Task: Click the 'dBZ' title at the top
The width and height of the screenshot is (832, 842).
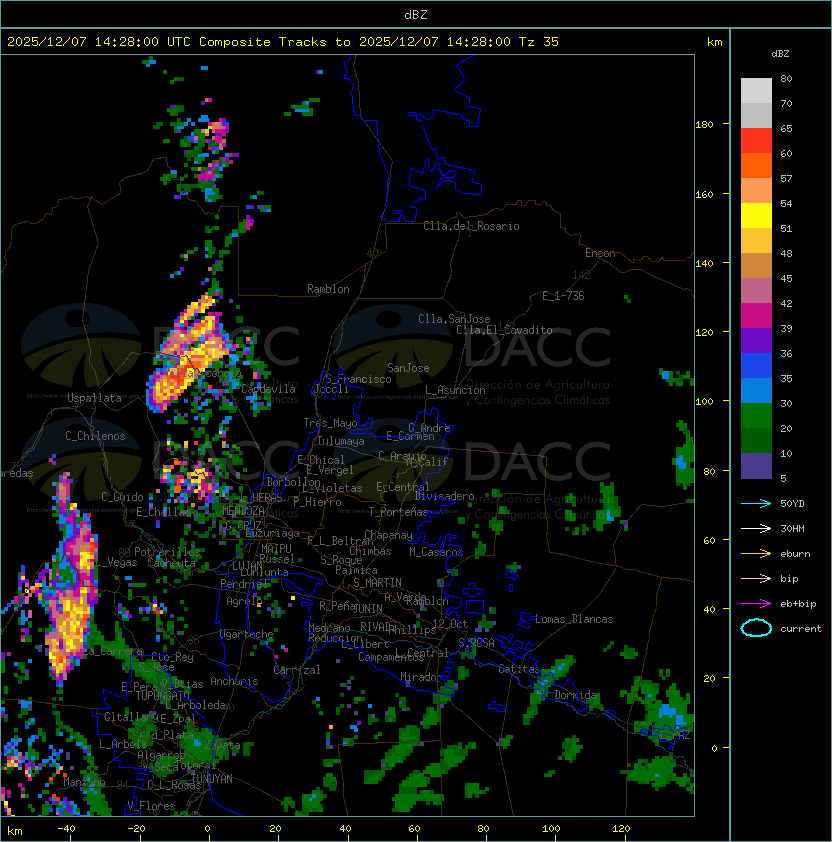Action: tap(416, 15)
